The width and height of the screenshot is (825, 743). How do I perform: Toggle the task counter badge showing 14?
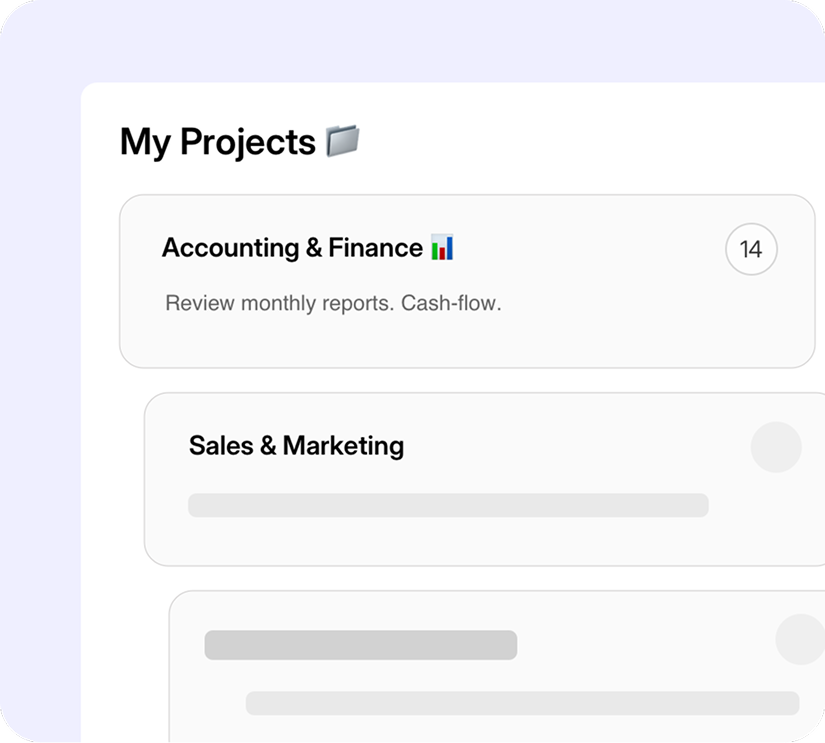coord(751,249)
